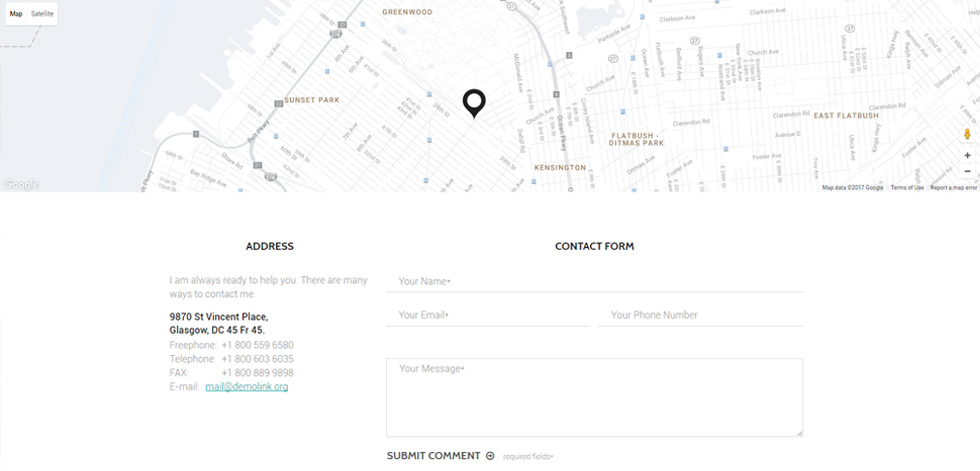Switch map to Satellite view
Viewport: 980px width, 471px height.
(42, 14)
